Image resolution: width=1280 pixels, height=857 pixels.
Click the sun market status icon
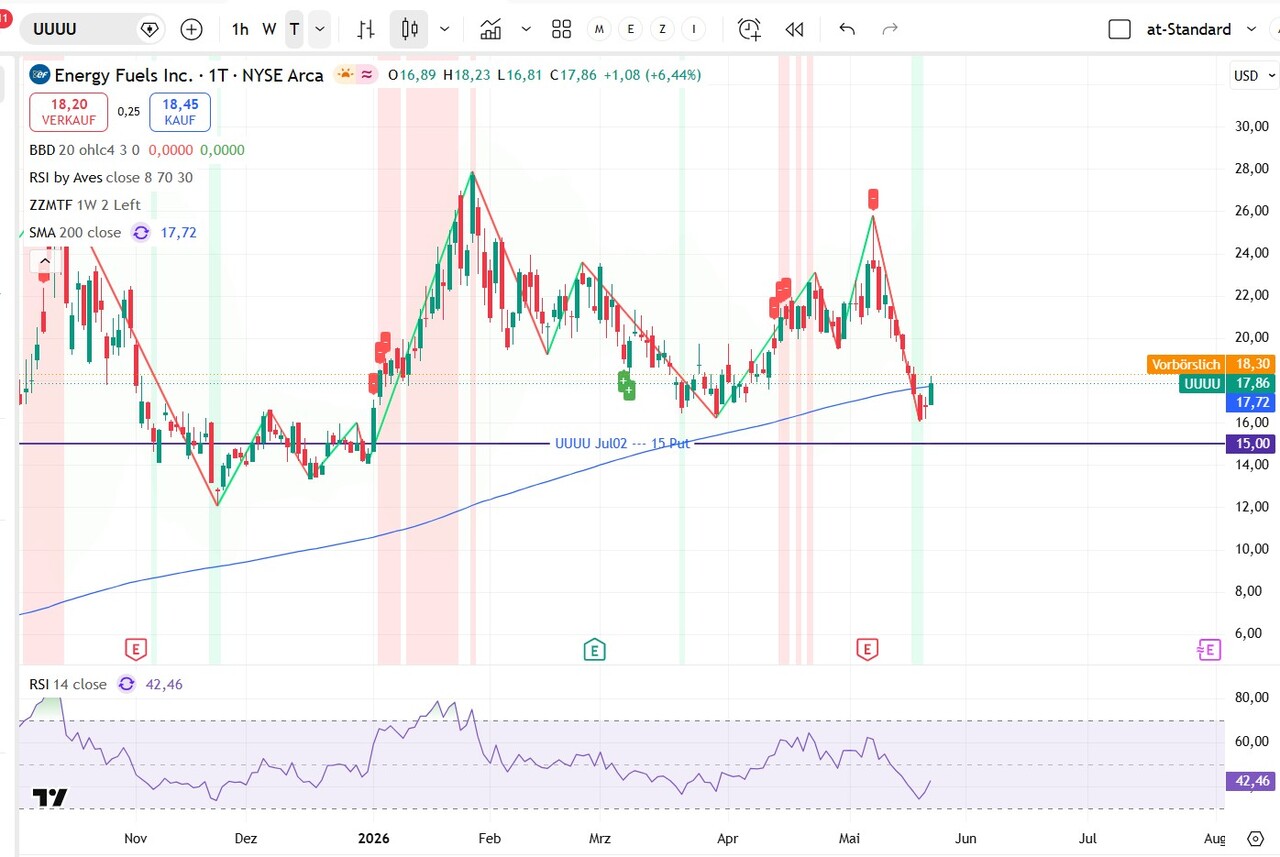pyautogui.click(x=345, y=74)
